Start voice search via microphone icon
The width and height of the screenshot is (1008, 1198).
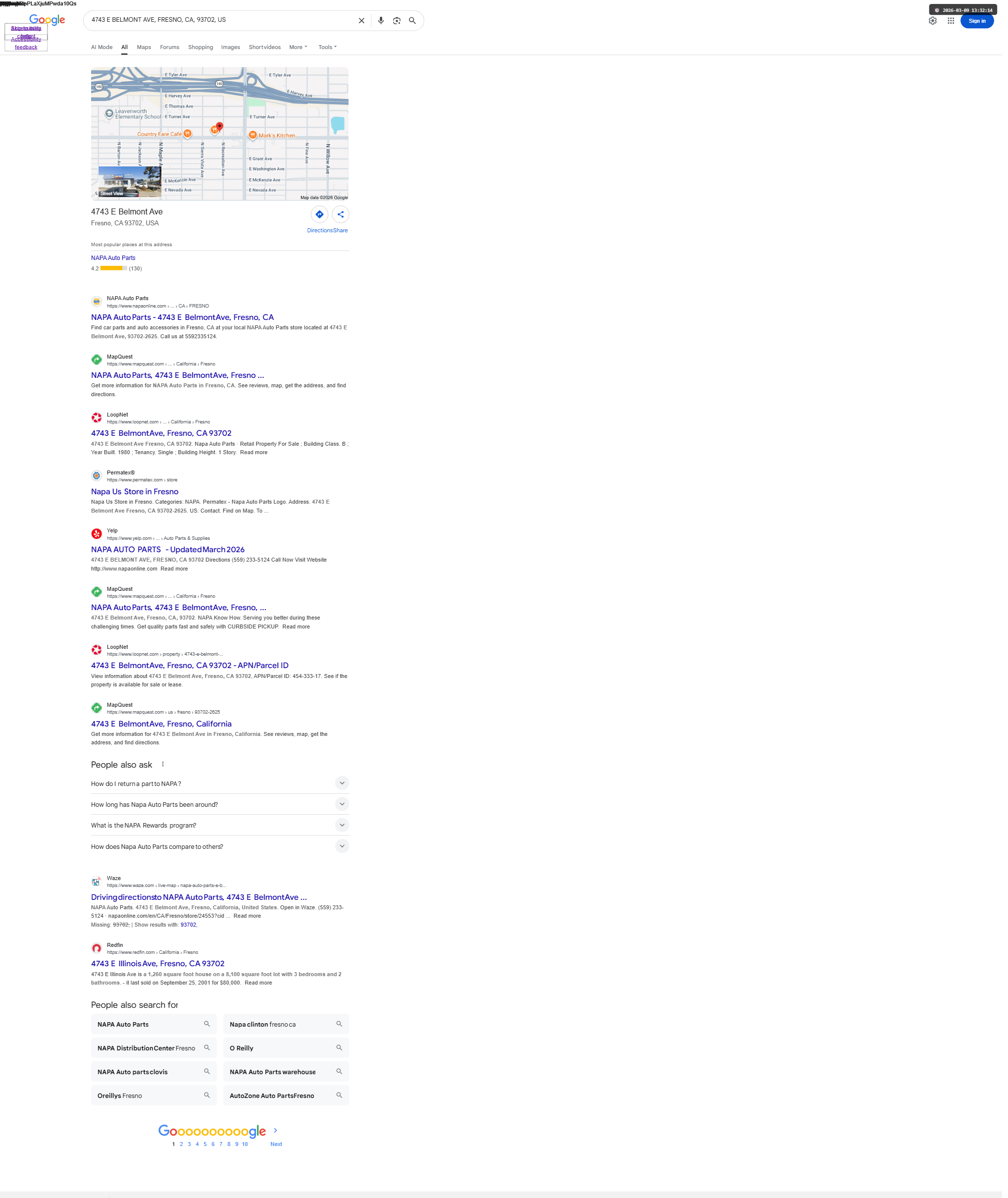coord(381,21)
